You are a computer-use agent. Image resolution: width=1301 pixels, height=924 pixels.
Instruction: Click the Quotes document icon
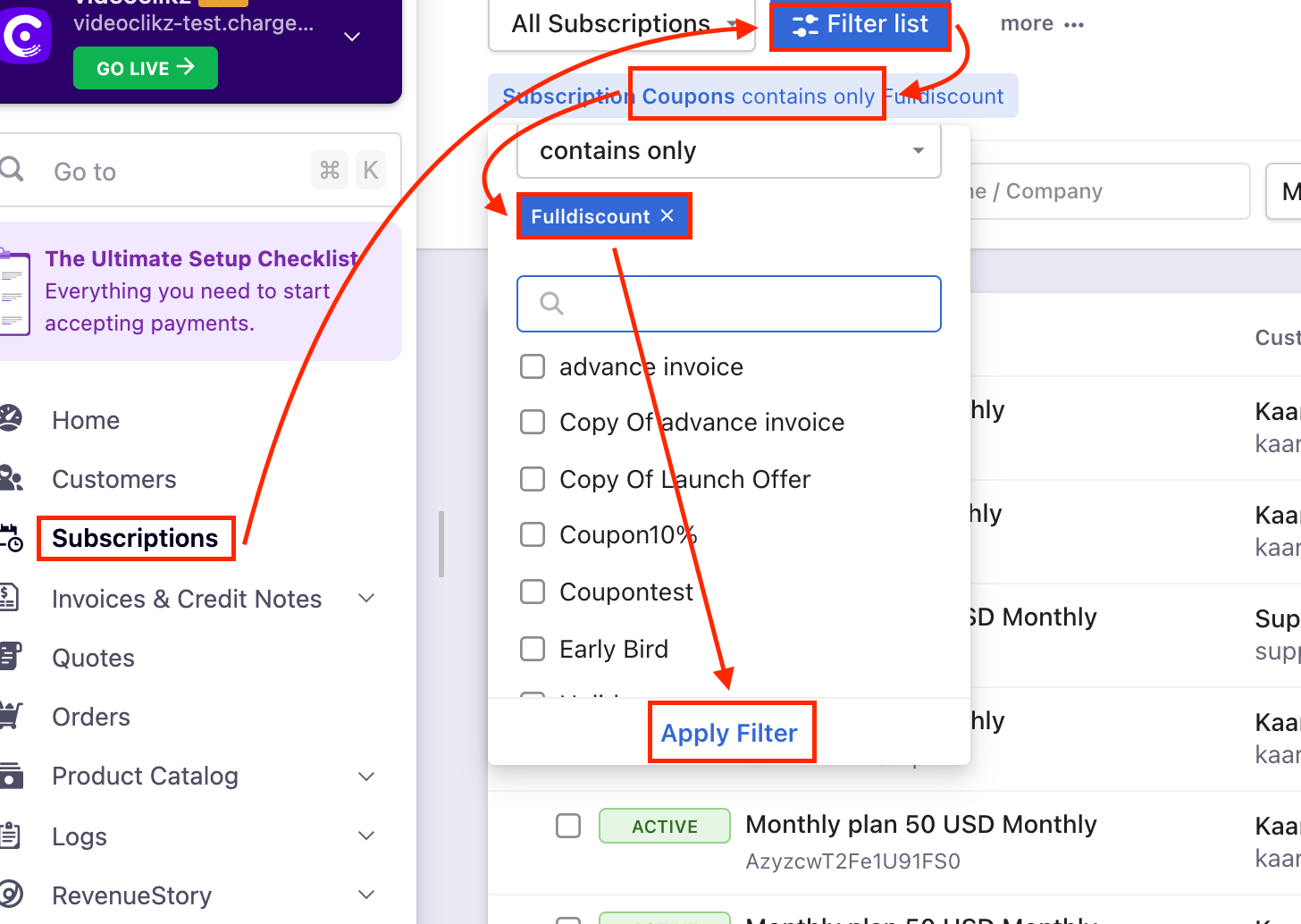[10, 657]
